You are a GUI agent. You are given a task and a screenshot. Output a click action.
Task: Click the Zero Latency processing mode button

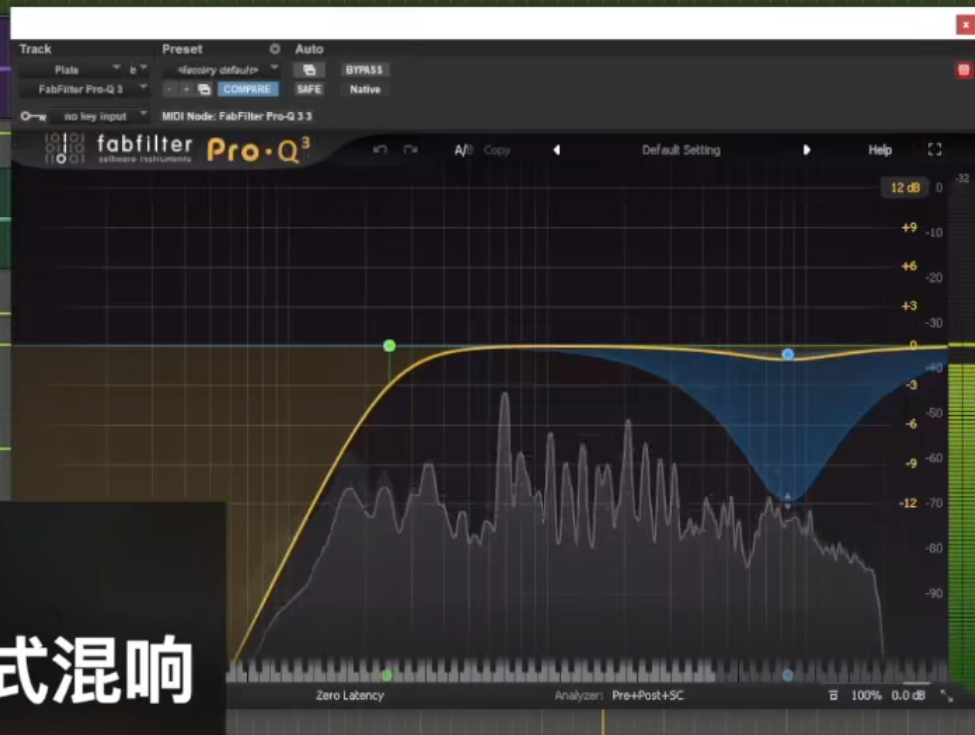(x=349, y=695)
